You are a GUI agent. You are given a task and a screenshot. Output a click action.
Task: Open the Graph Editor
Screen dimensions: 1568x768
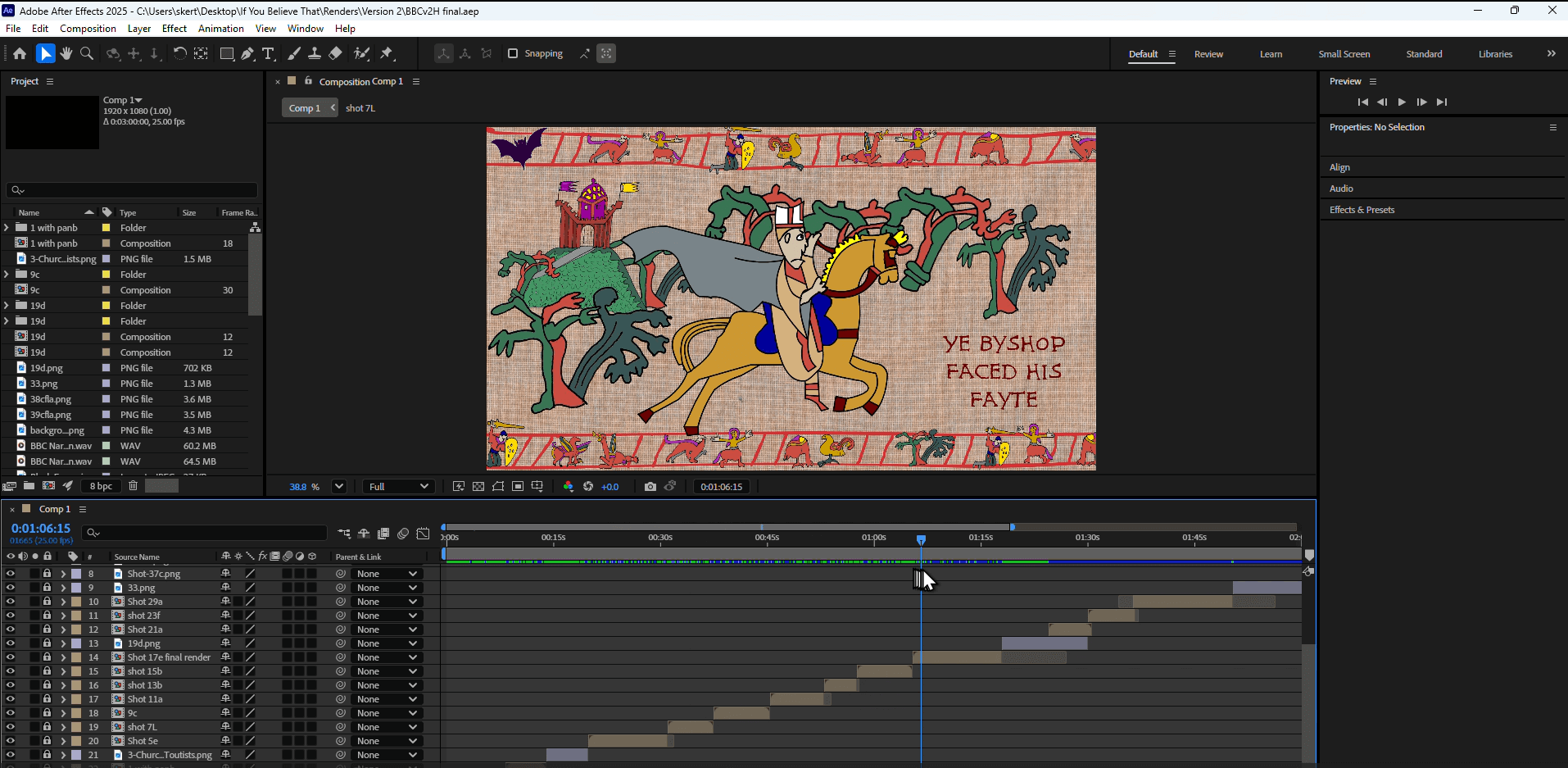coord(423,534)
